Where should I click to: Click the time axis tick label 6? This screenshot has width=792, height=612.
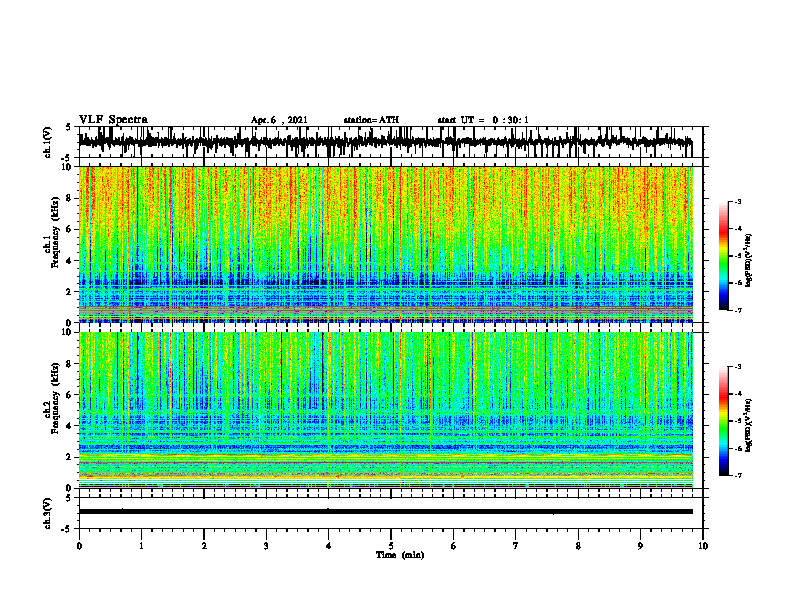click(x=454, y=546)
